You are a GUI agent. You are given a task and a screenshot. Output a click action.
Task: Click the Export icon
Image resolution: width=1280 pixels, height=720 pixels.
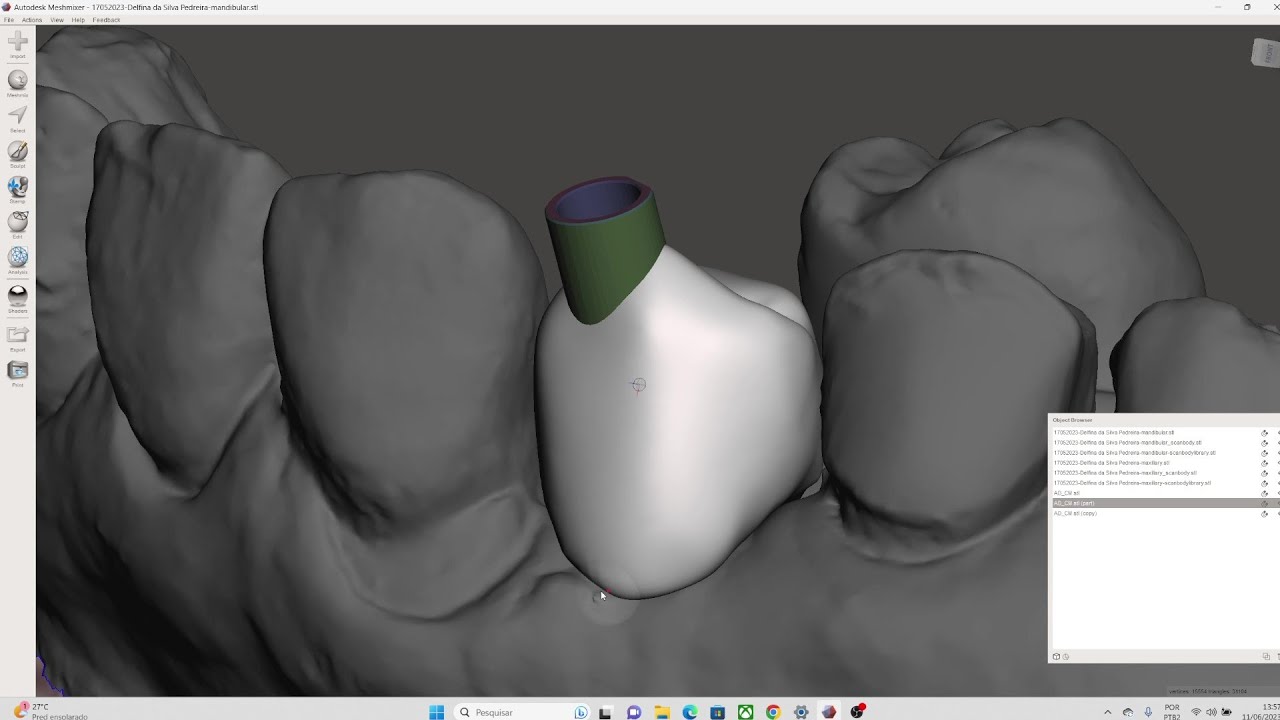click(18, 338)
